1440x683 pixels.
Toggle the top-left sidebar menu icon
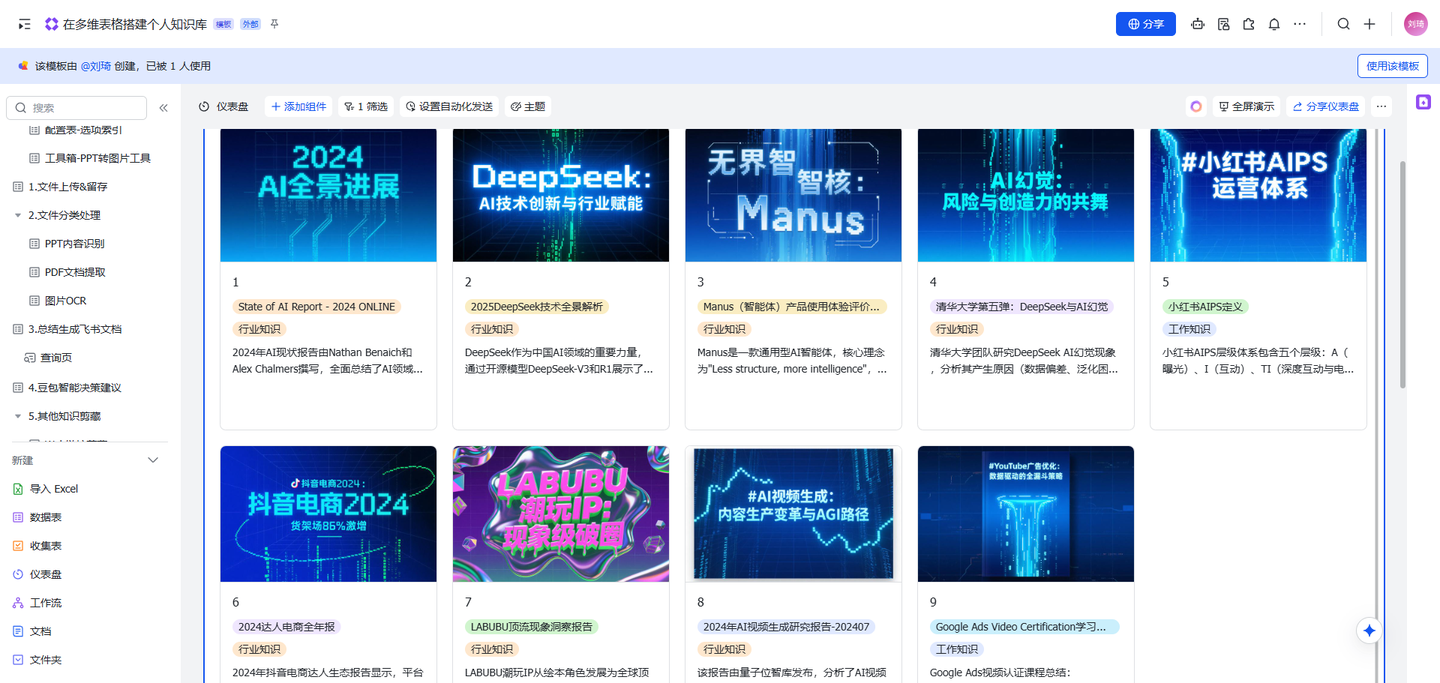(24, 24)
